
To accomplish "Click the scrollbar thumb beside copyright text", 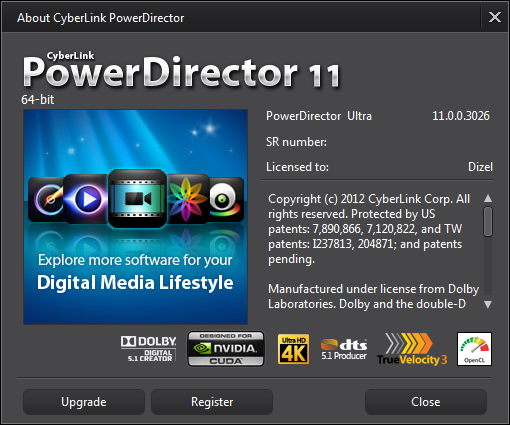I will (x=488, y=221).
